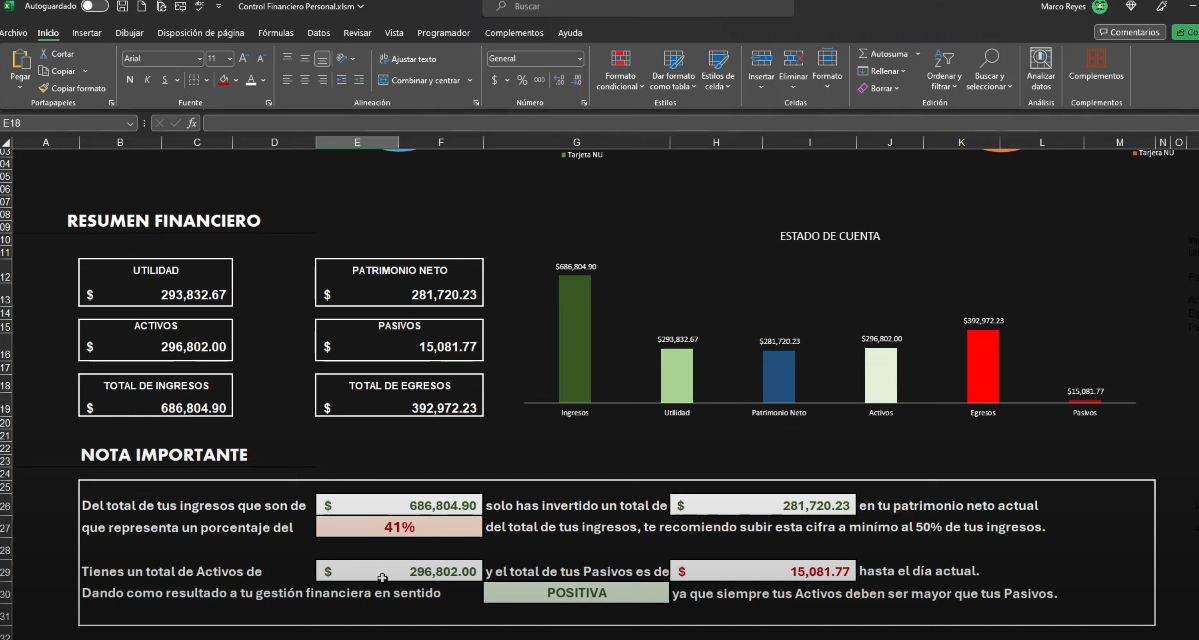Toggle underline formatting with the S button
This screenshot has width=1199, height=640.
165,79
